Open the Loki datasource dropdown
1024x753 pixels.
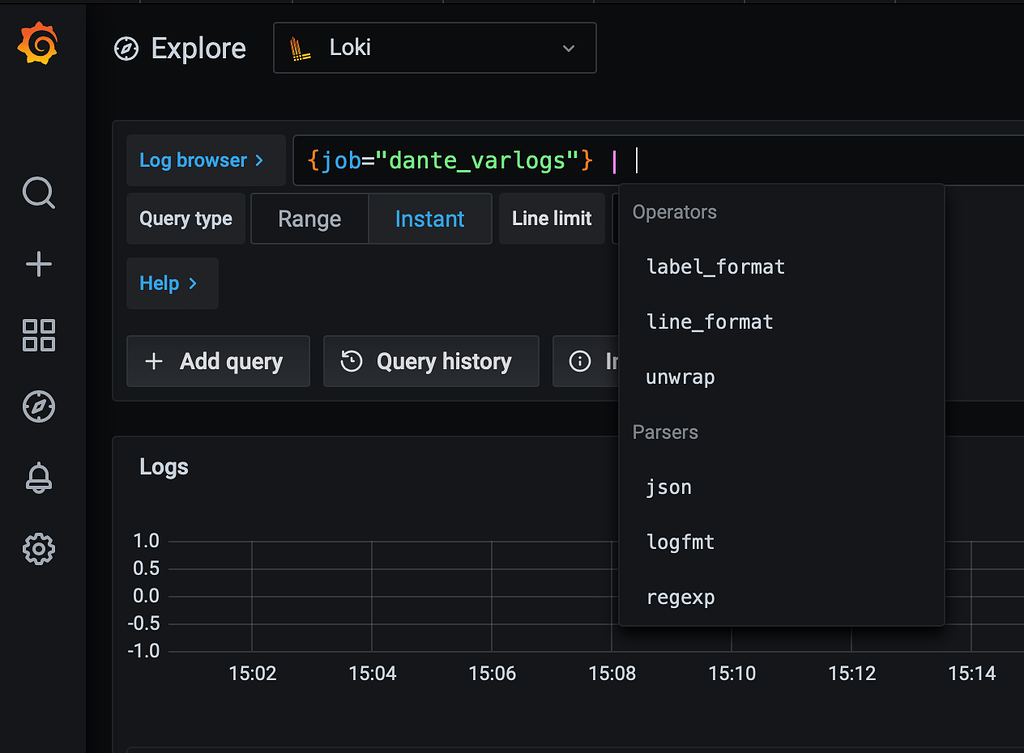coord(435,47)
